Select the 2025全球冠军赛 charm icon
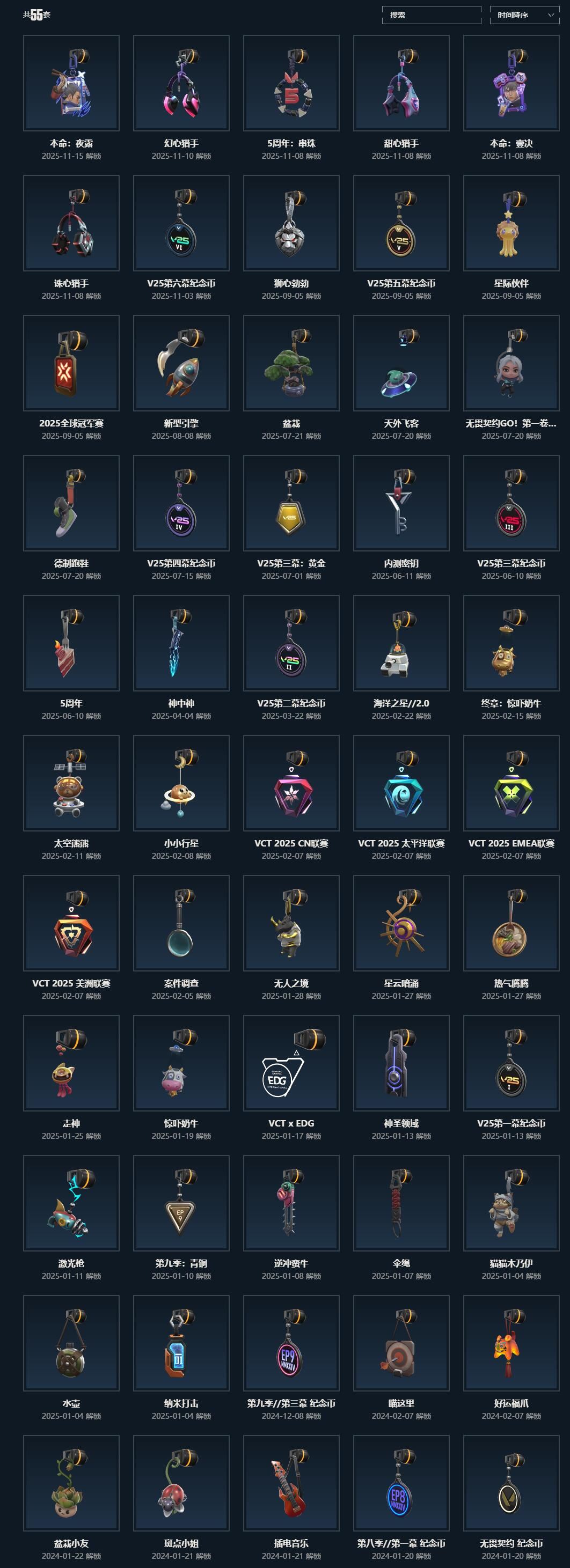Screen dimensions: 570x1568 coord(71,363)
